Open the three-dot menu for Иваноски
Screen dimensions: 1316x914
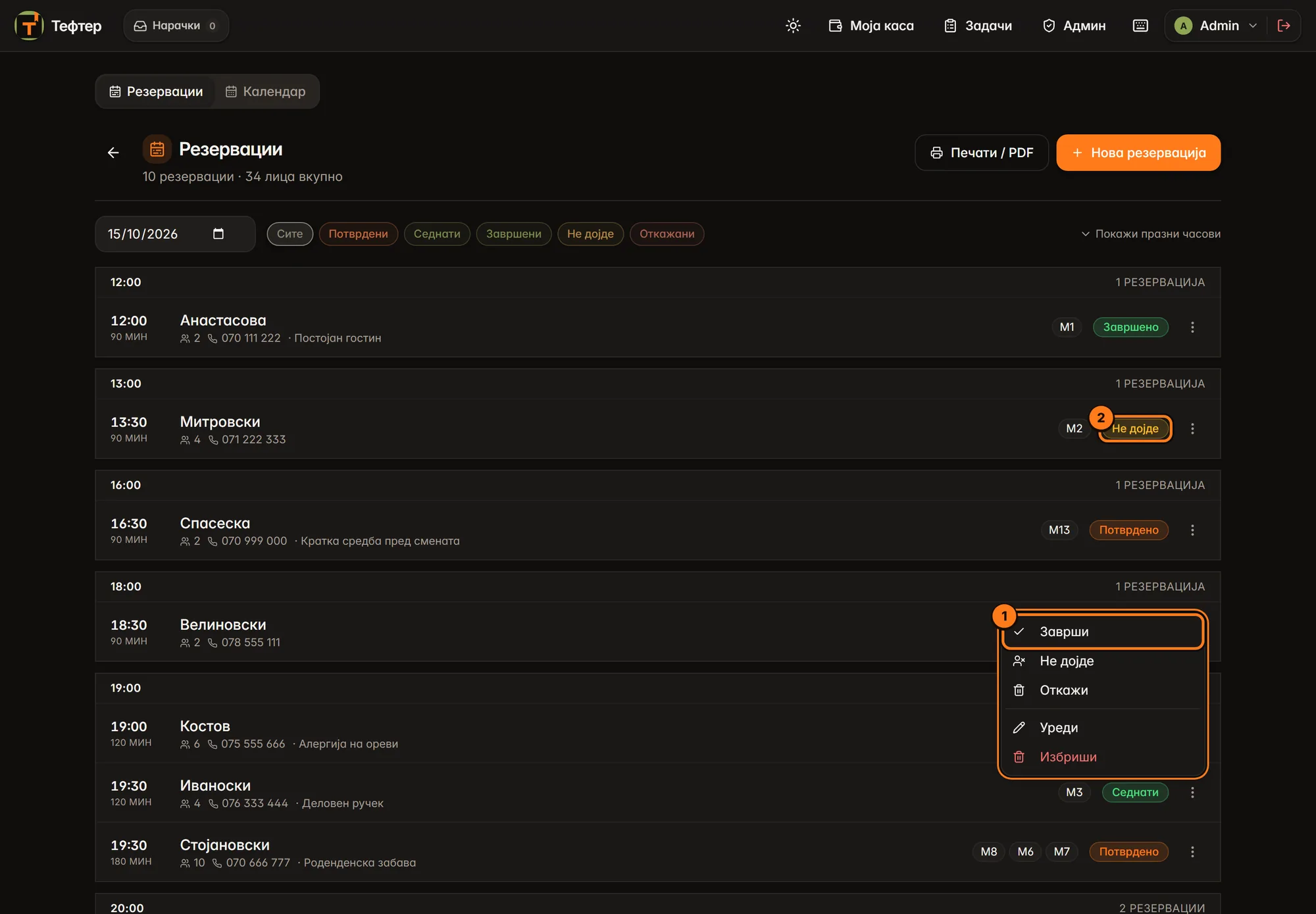pyautogui.click(x=1192, y=792)
